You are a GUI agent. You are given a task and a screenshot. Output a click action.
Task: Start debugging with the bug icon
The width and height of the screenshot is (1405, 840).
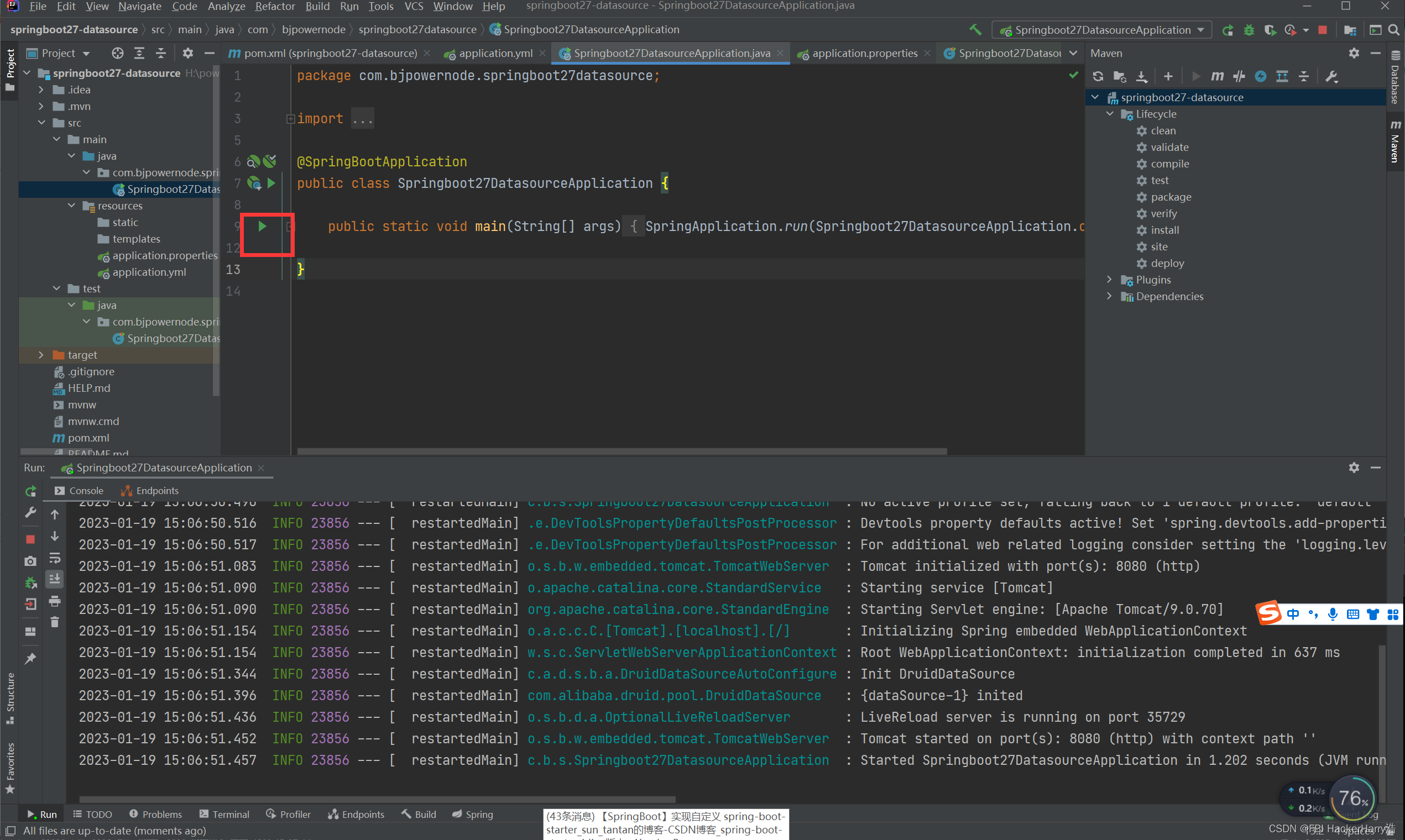tap(1249, 30)
